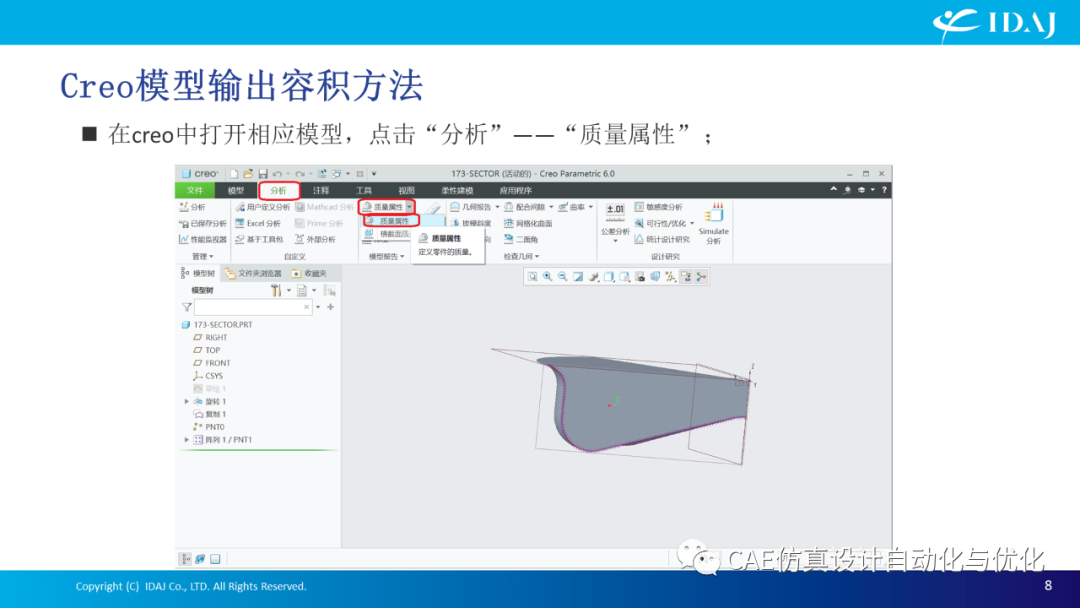Click the Zoom In magnifier in graphics toolbar
1080x608 pixels.
point(548,277)
